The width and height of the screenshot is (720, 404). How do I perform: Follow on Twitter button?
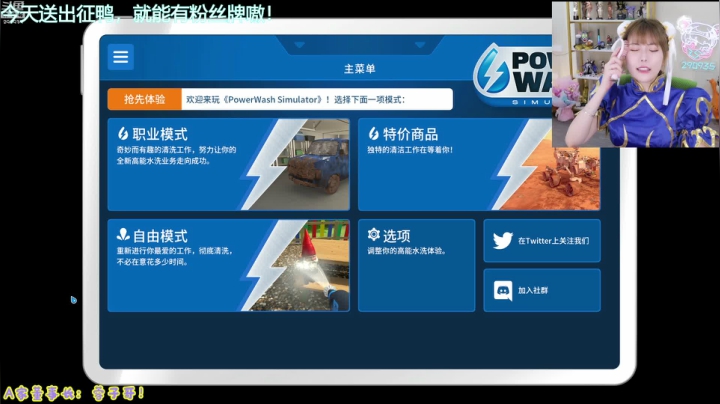point(542,241)
